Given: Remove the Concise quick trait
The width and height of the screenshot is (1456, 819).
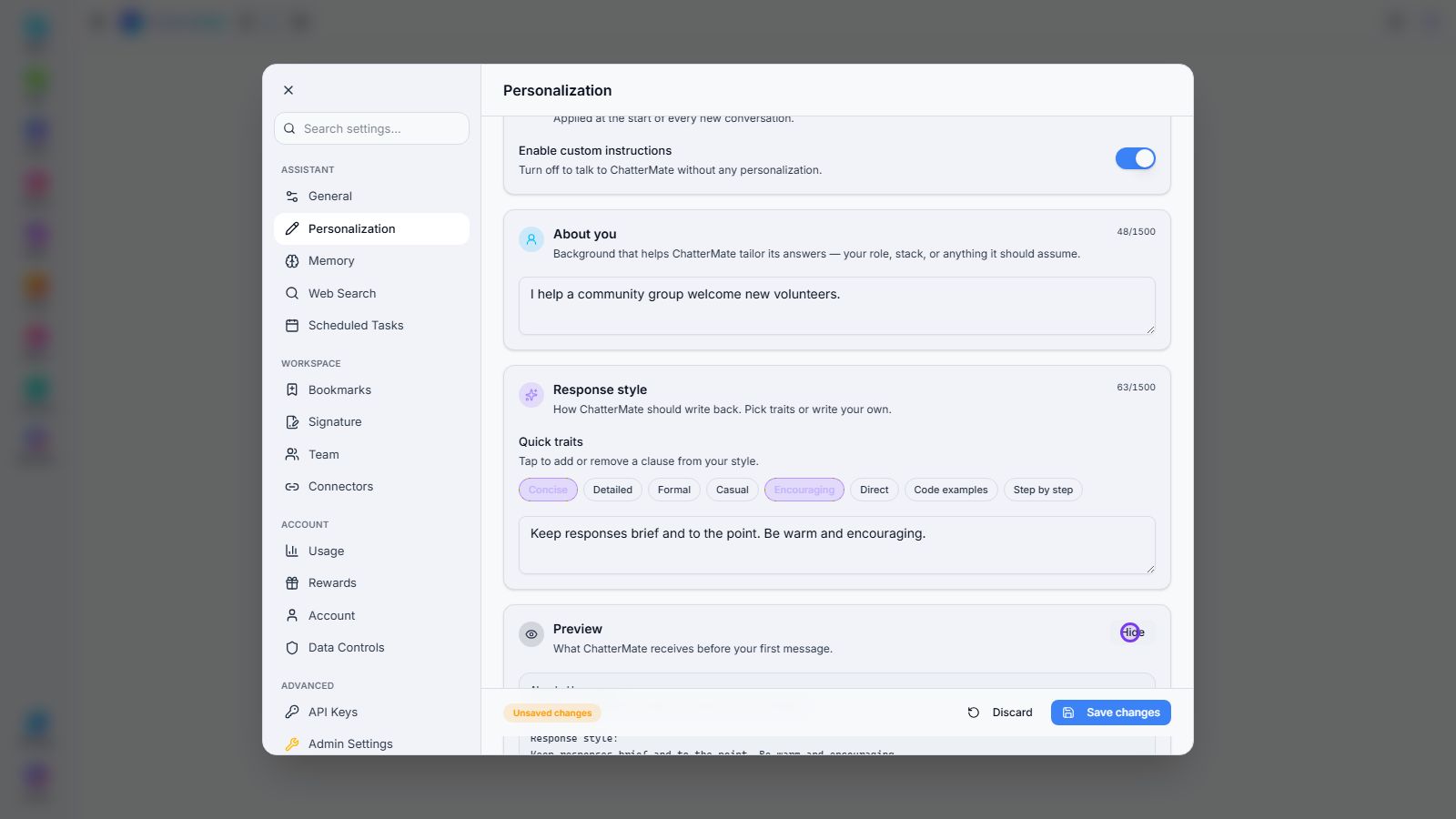Looking at the screenshot, I should [548, 490].
